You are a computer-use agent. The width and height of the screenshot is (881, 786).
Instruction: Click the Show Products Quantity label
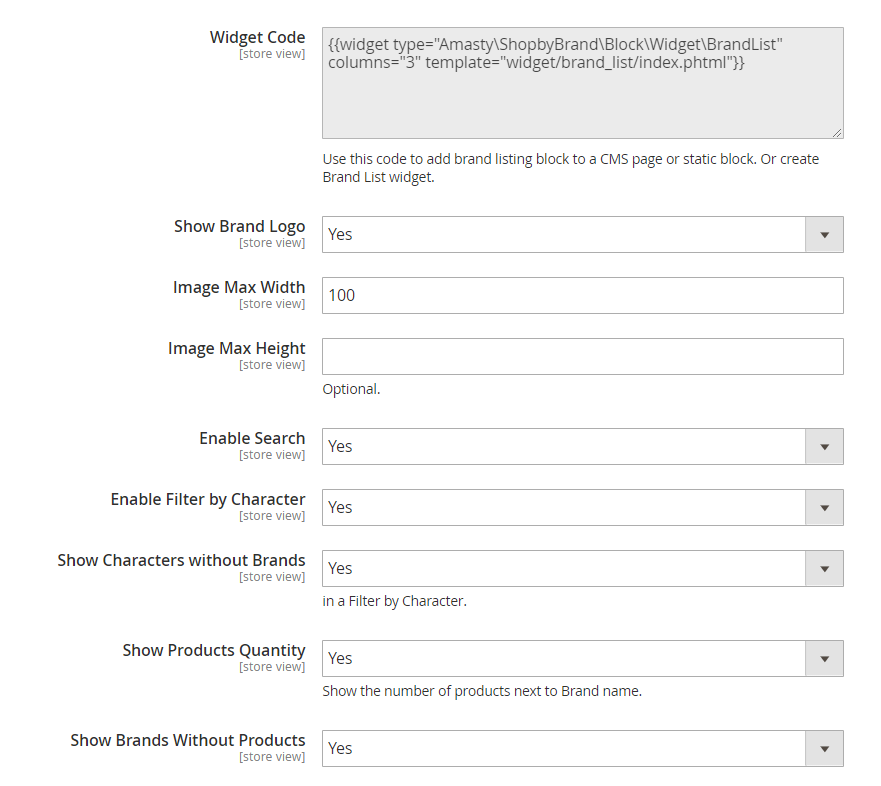pyautogui.click(x=214, y=650)
